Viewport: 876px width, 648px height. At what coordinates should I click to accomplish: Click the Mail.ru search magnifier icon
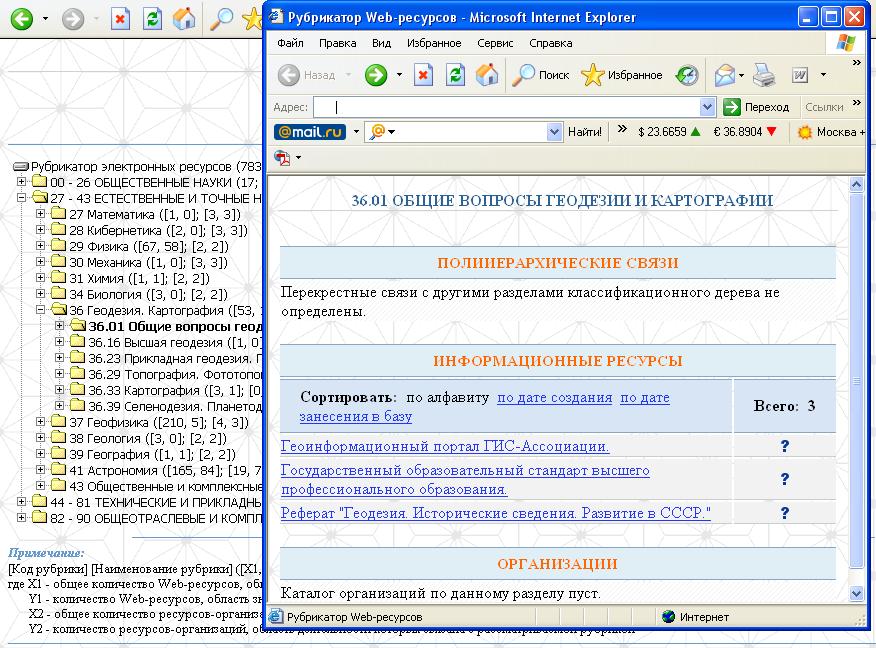(x=378, y=132)
